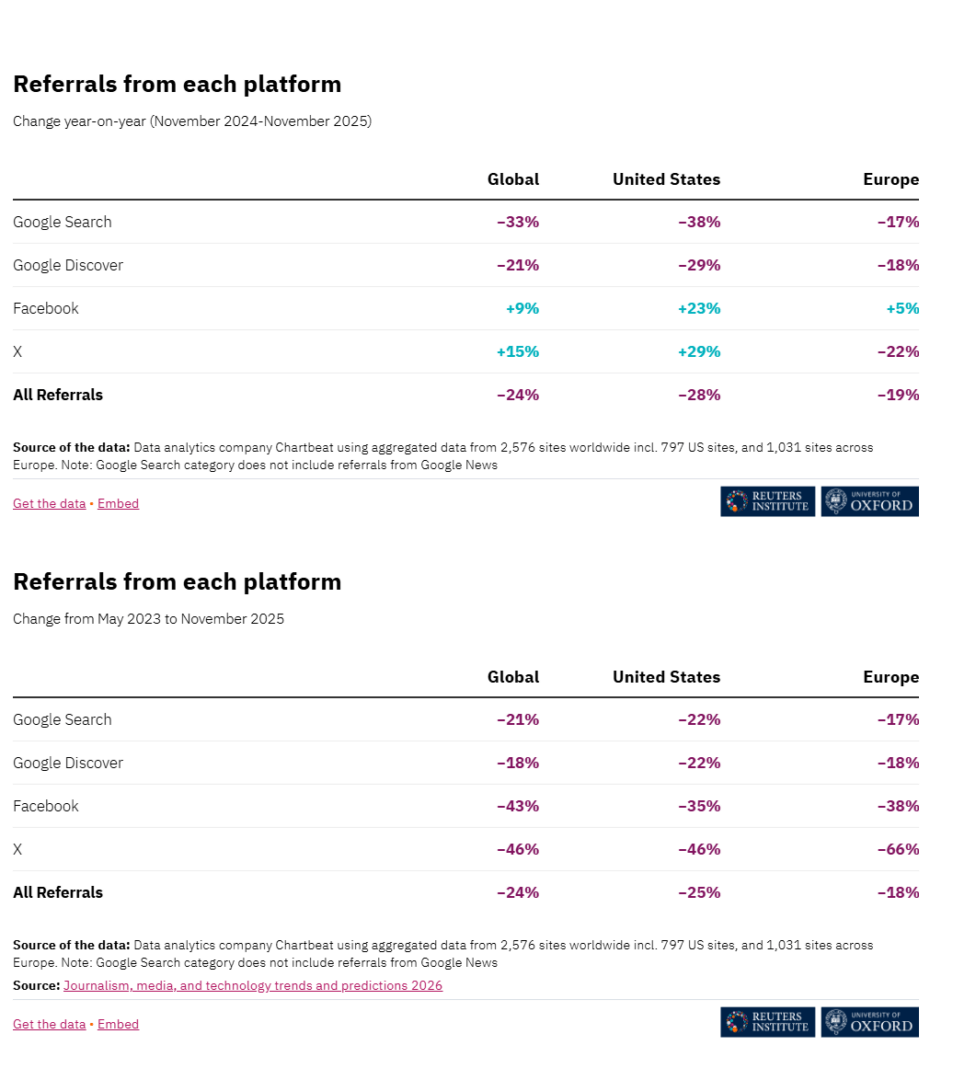Click the +5% Facebook Europe value
This screenshot has height=1080, width=953.
[x=902, y=309]
